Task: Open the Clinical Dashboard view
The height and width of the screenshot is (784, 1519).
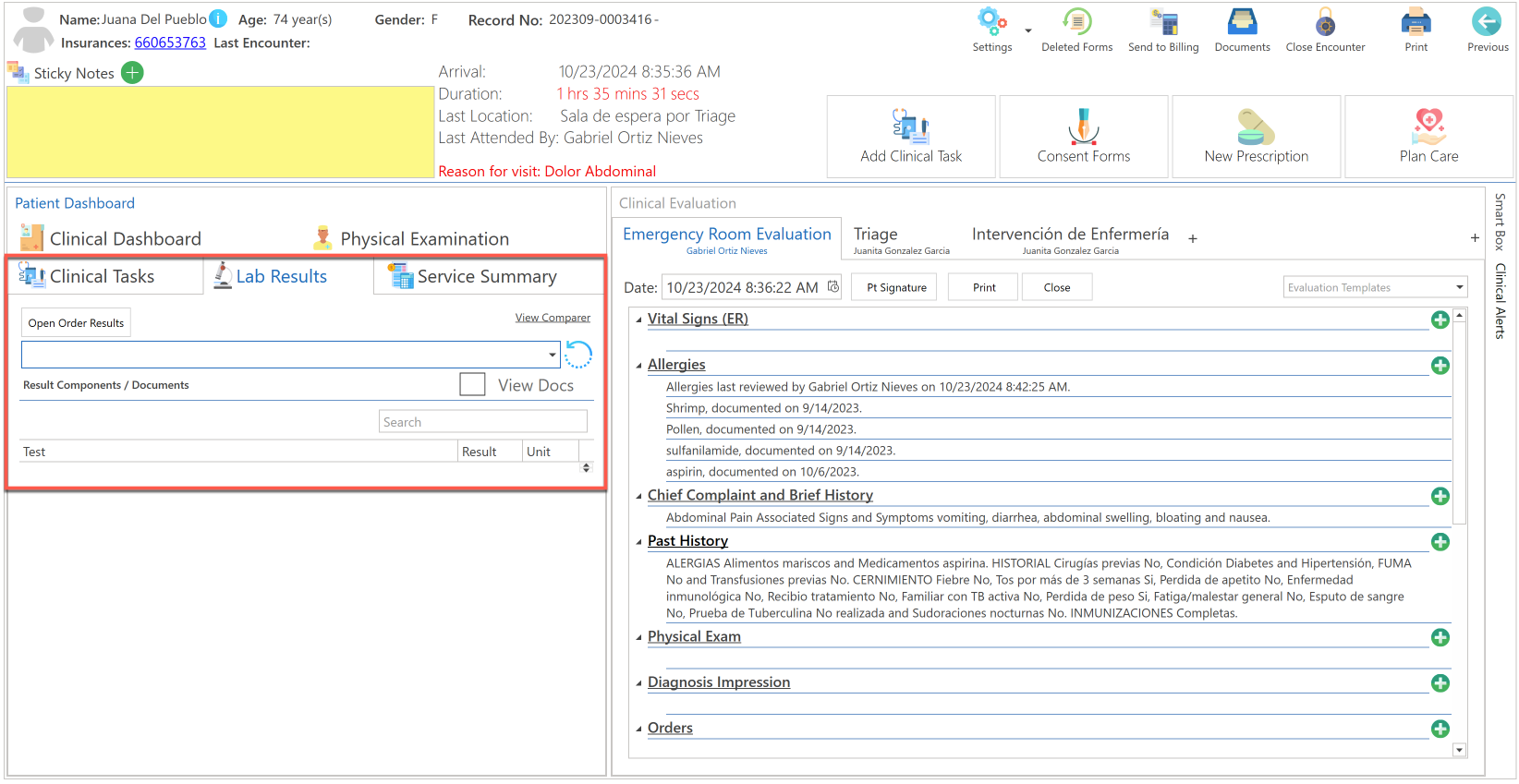Action: pyautogui.click(x=111, y=238)
